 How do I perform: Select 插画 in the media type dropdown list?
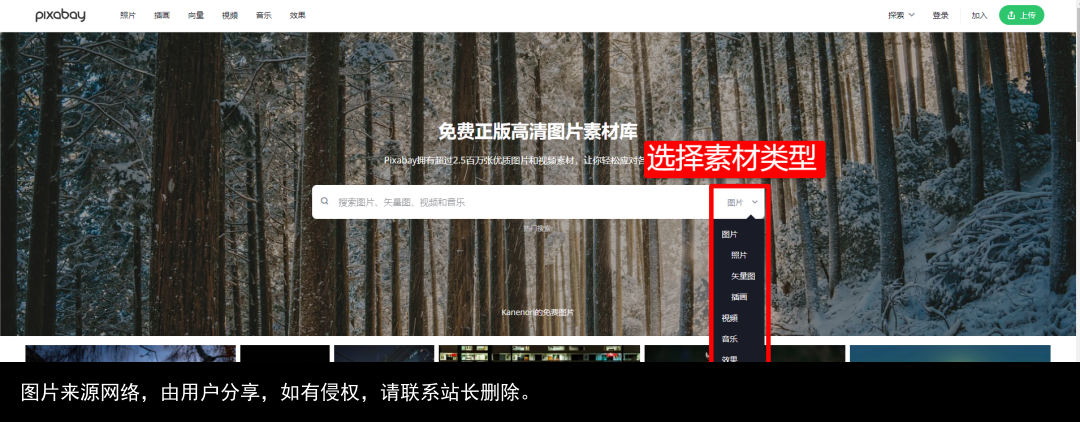click(738, 297)
